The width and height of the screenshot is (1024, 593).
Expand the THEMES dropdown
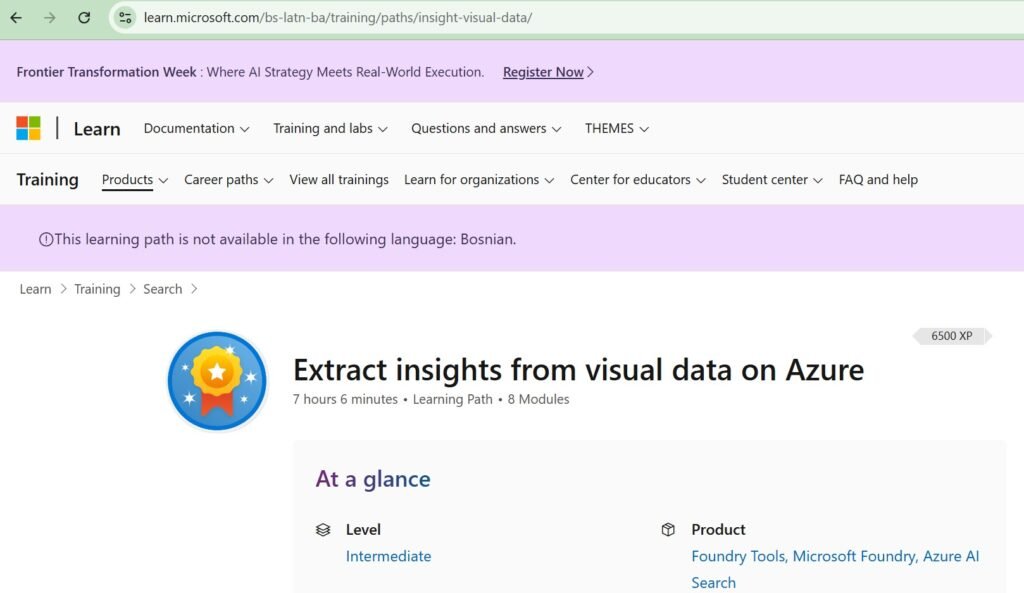coord(616,129)
